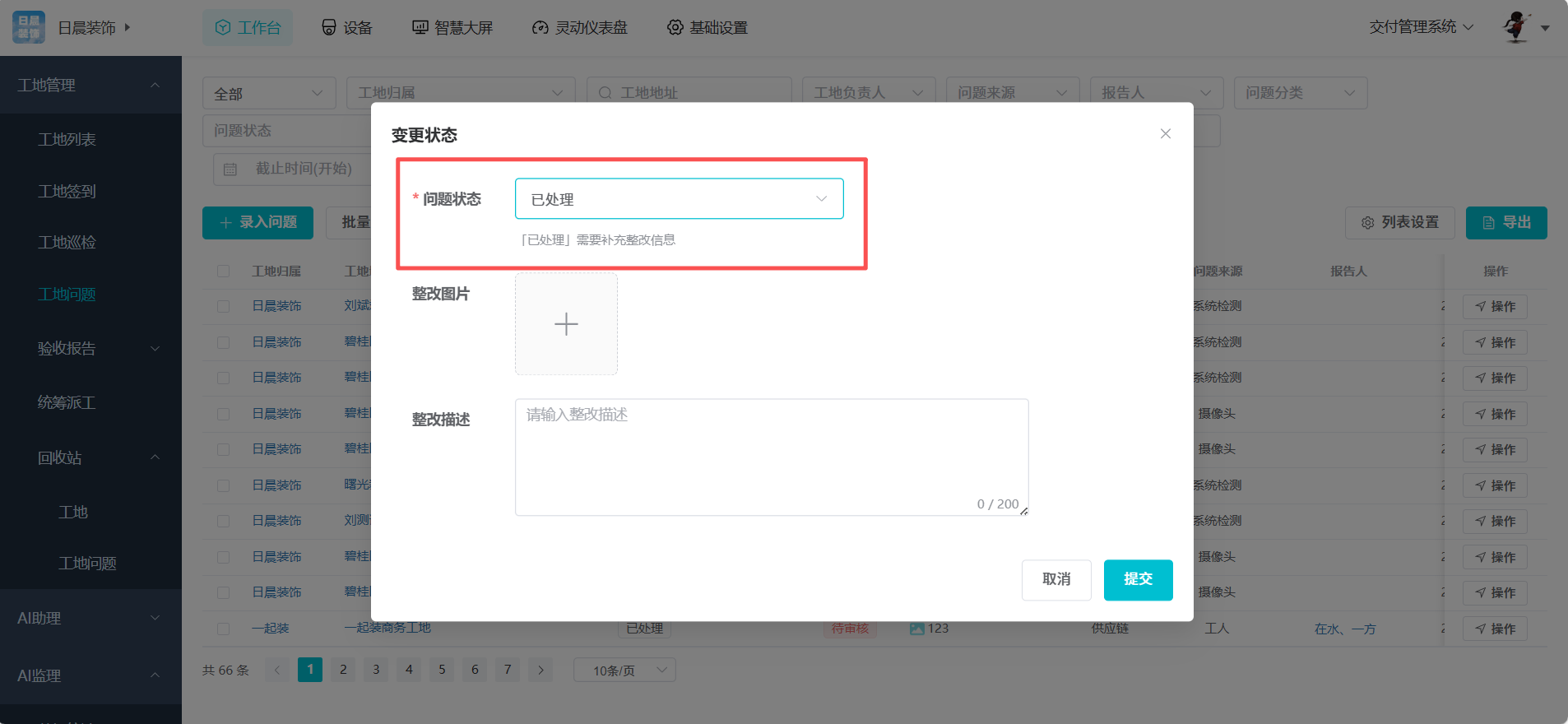
Task: Switch to the 智慧大屏 tab
Action: (452, 28)
